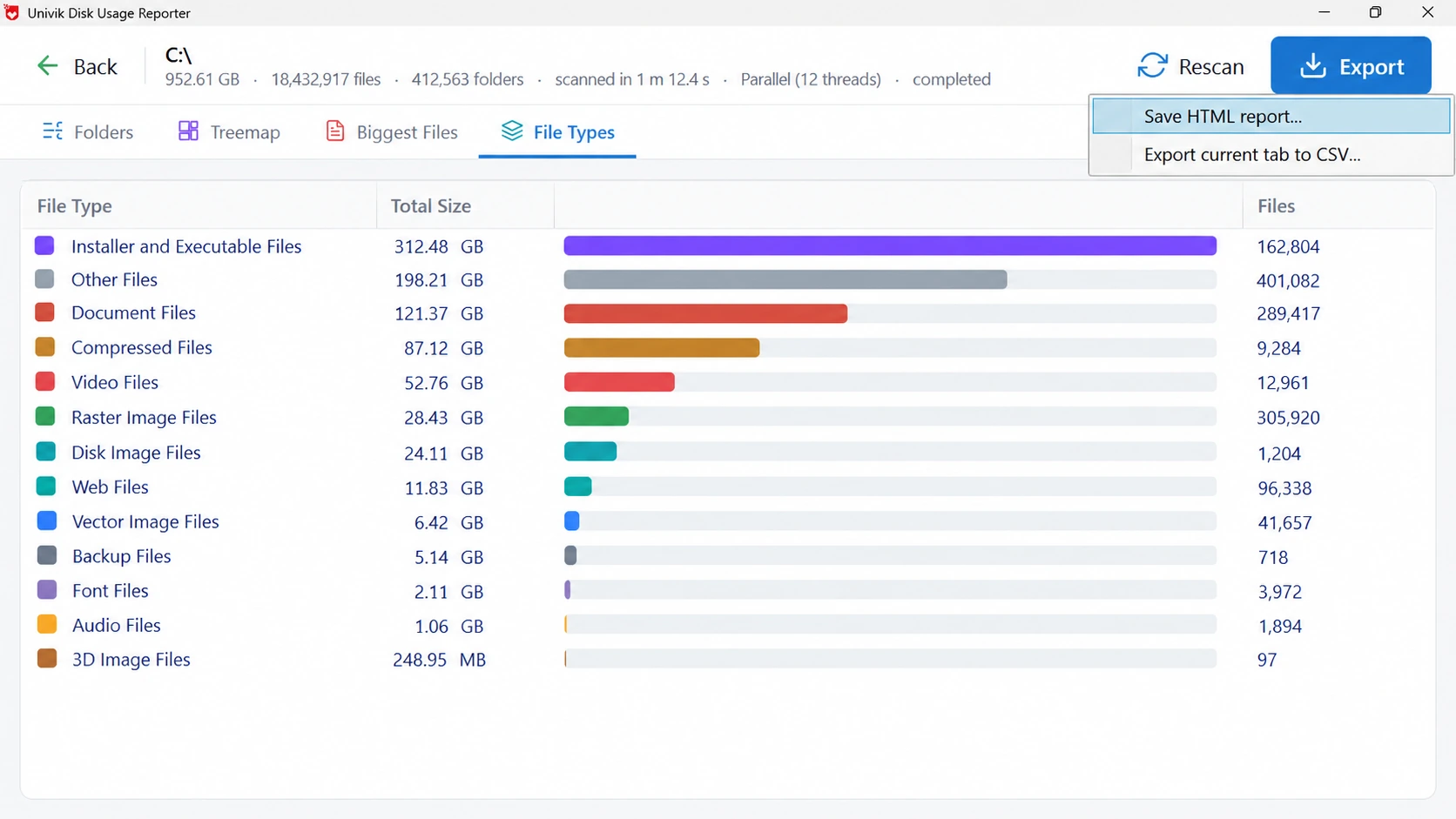Viewport: 1456px width, 819px height.
Task: Open the Biggest Files tab
Action: click(392, 132)
